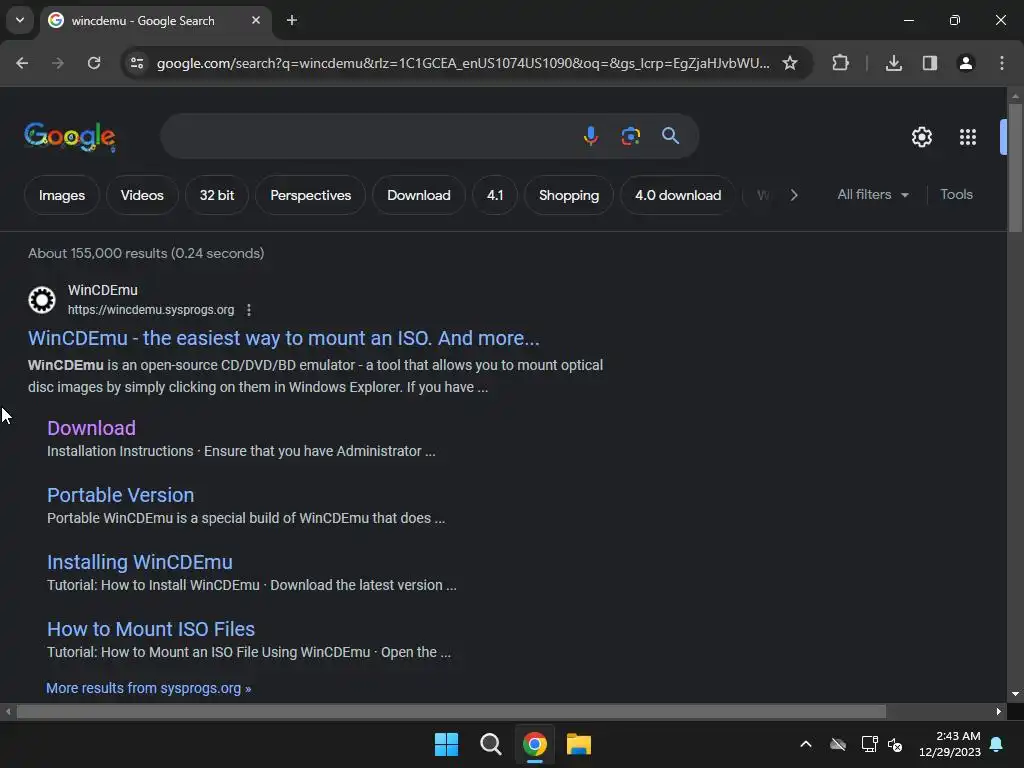1024x768 pixels.
Task: Show more filter chips with right chevron
Action: 793,195
